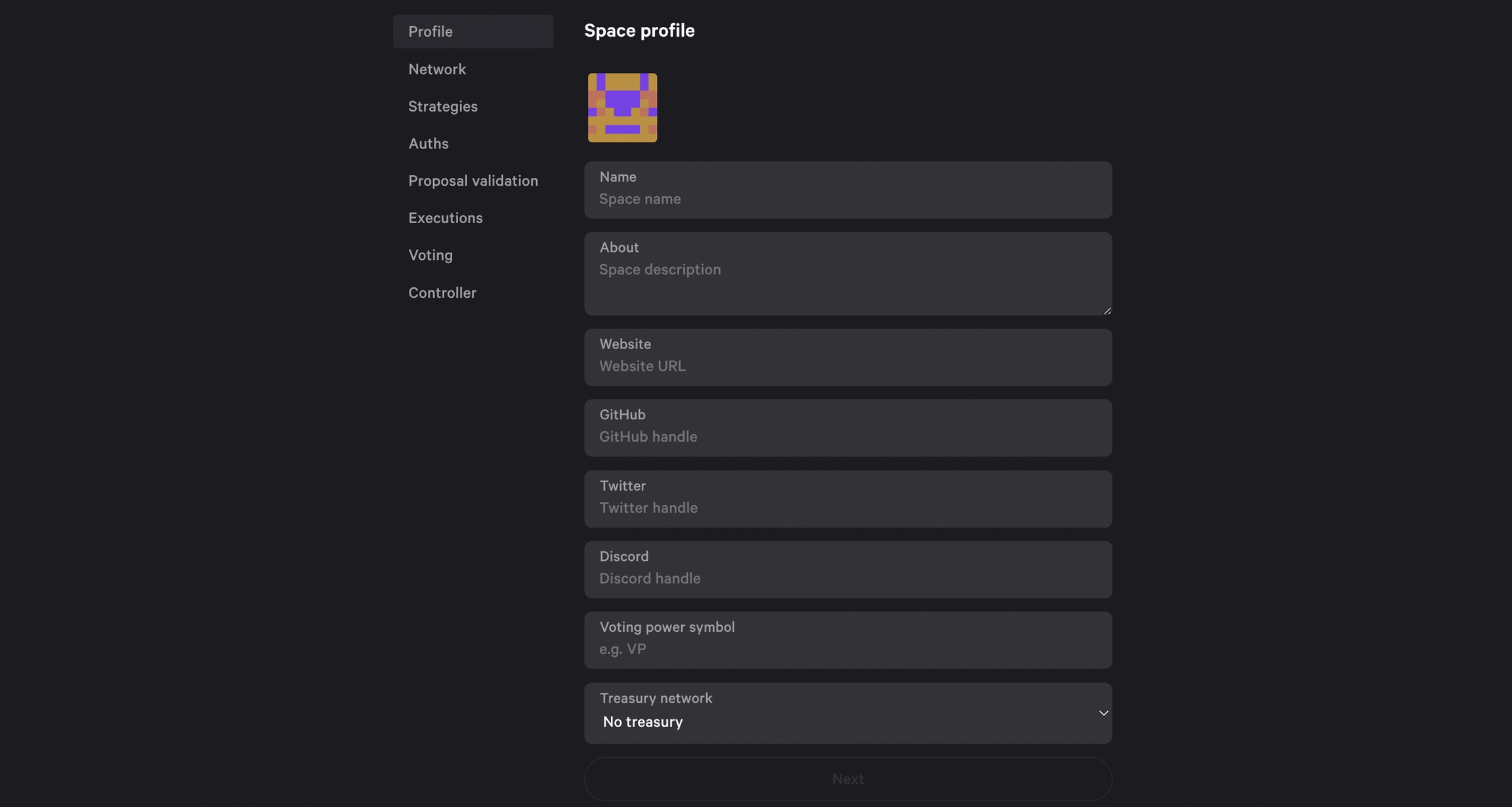Open the Auths settings section
This screenshot has height=807, width=1512.
pos(428,143)
